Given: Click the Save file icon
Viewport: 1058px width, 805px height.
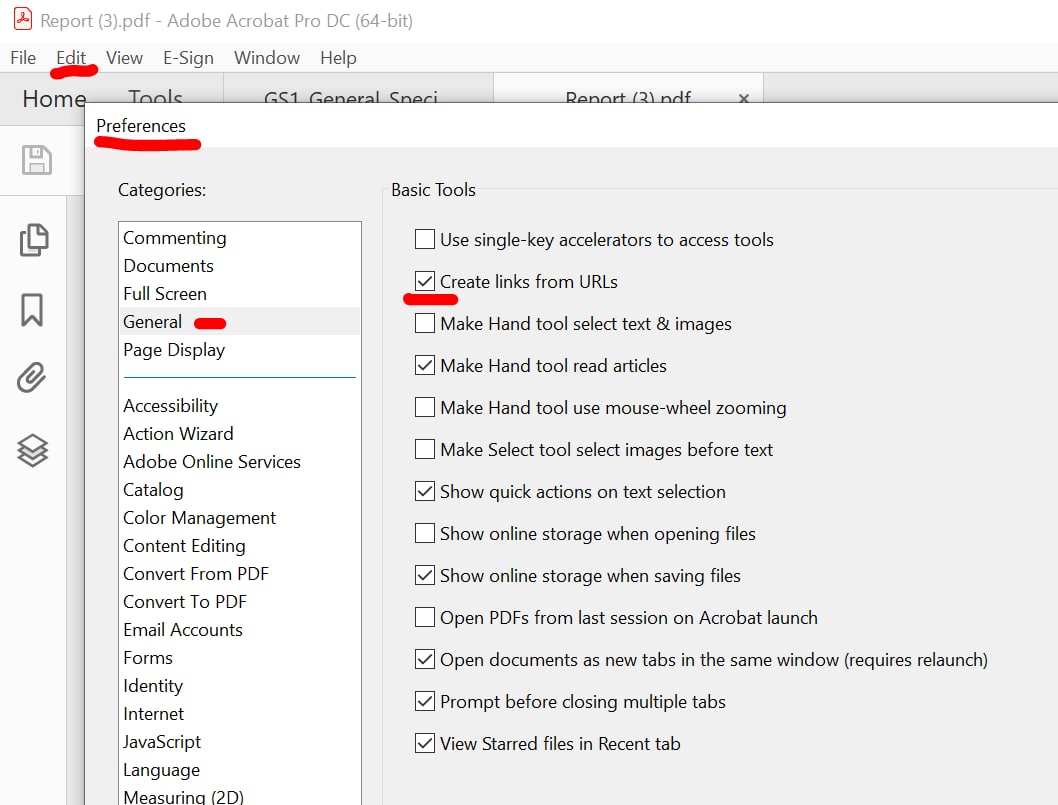Looking at the screenshot, I should [x=36, y=160].
